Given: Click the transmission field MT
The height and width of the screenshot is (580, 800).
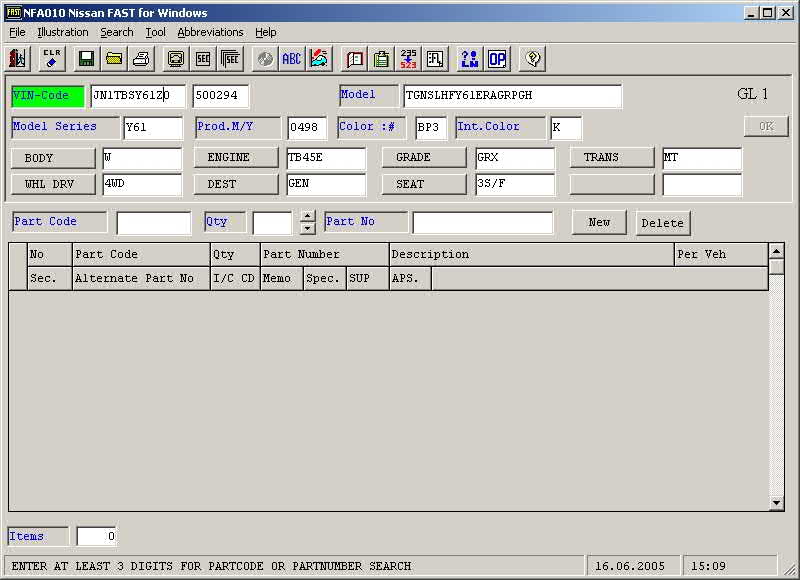Looking at the screenshot, I should point(702,158).
